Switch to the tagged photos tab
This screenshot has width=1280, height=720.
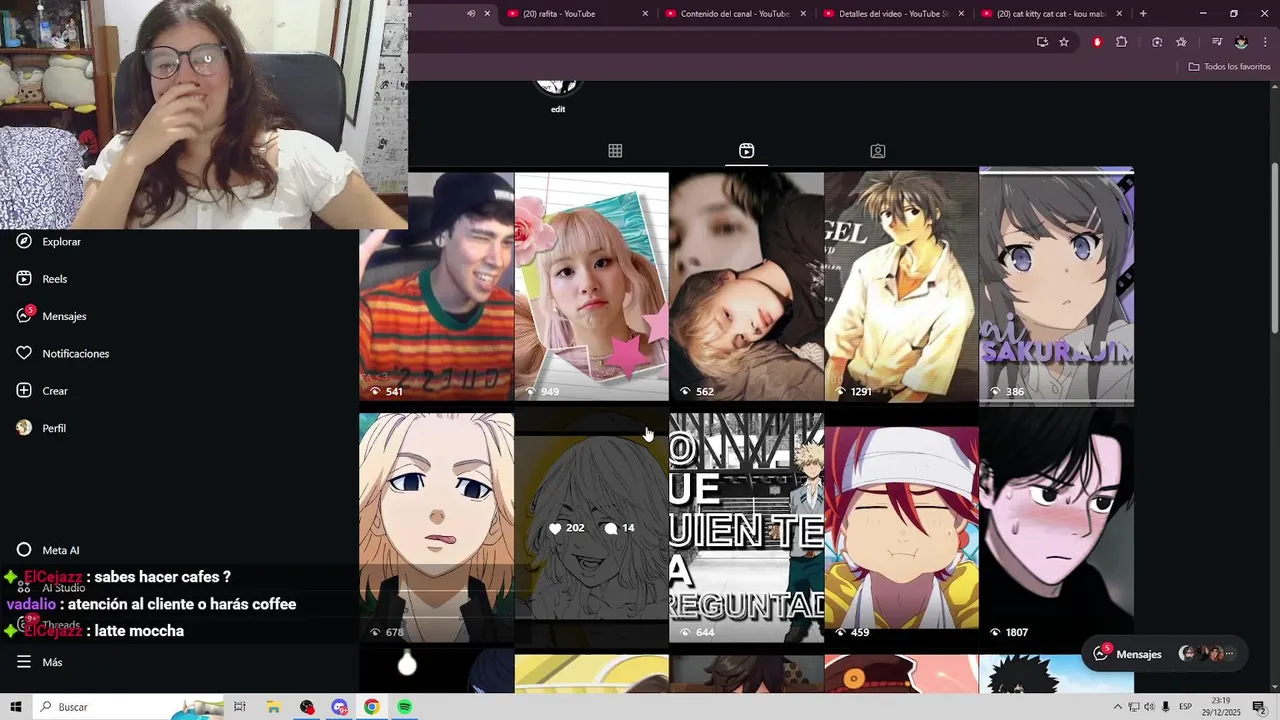point(877,151)
